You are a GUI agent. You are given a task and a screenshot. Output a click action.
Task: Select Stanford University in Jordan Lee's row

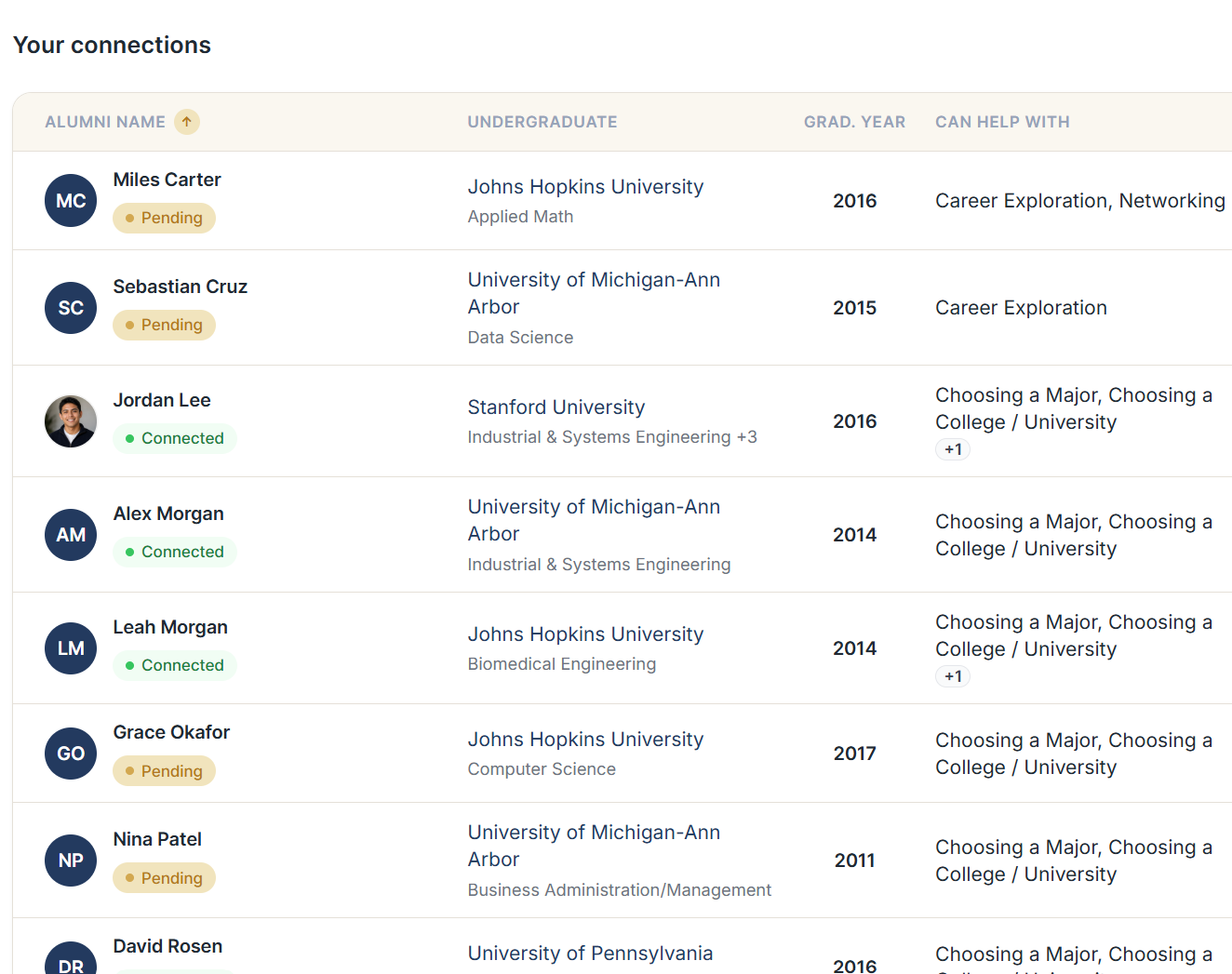(x=556, y=407)
